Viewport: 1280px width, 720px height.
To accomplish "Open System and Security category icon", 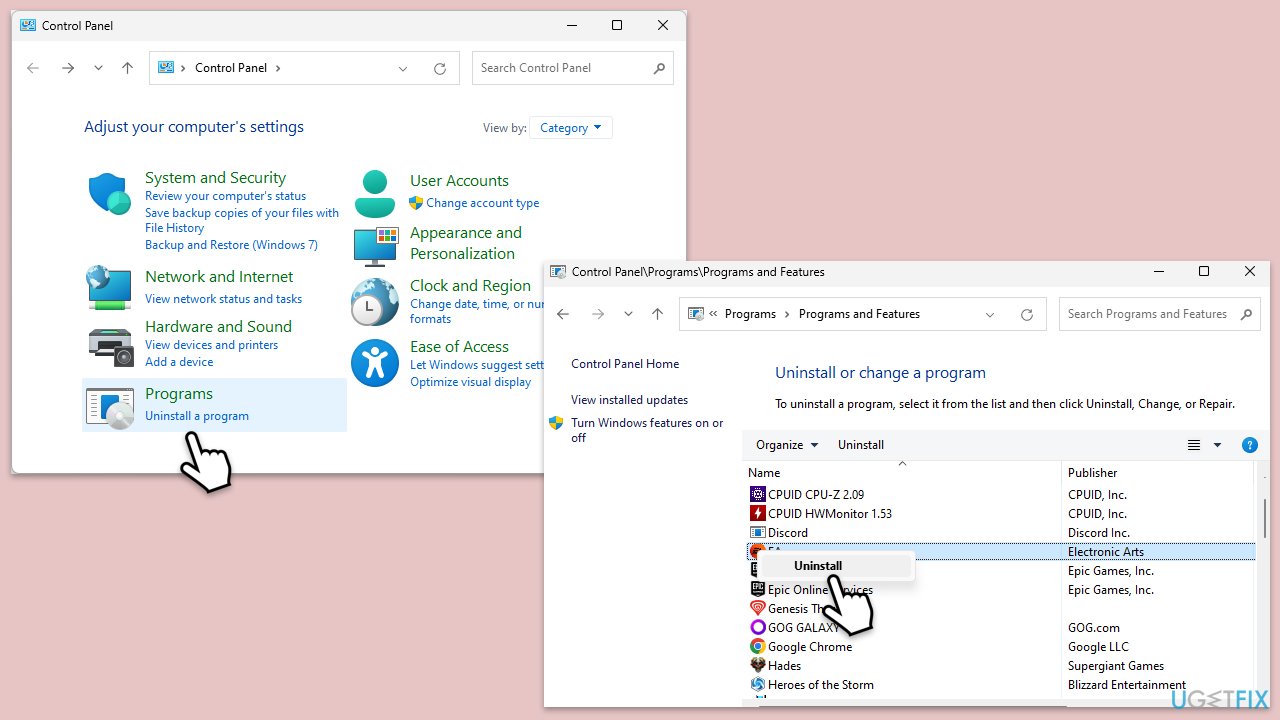I will point(109,194).
